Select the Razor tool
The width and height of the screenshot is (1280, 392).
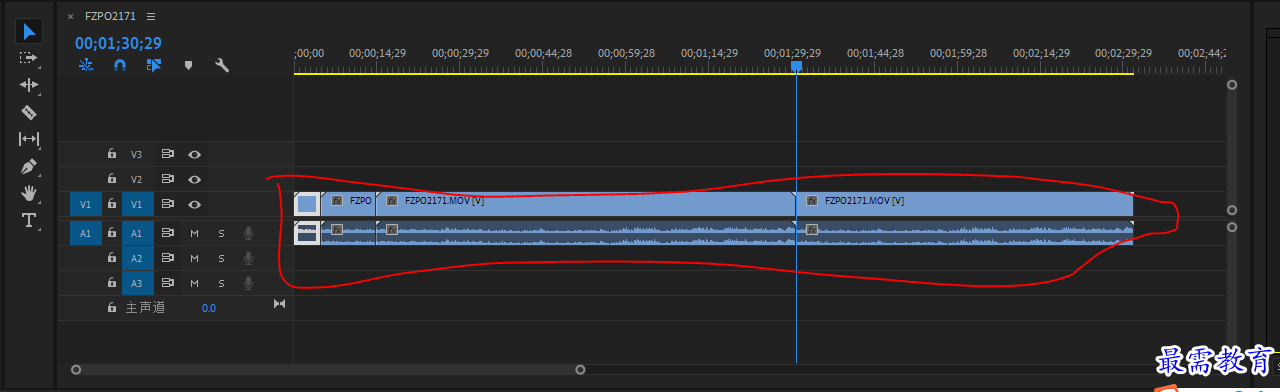pyautogui.click(x=29, y=112)
